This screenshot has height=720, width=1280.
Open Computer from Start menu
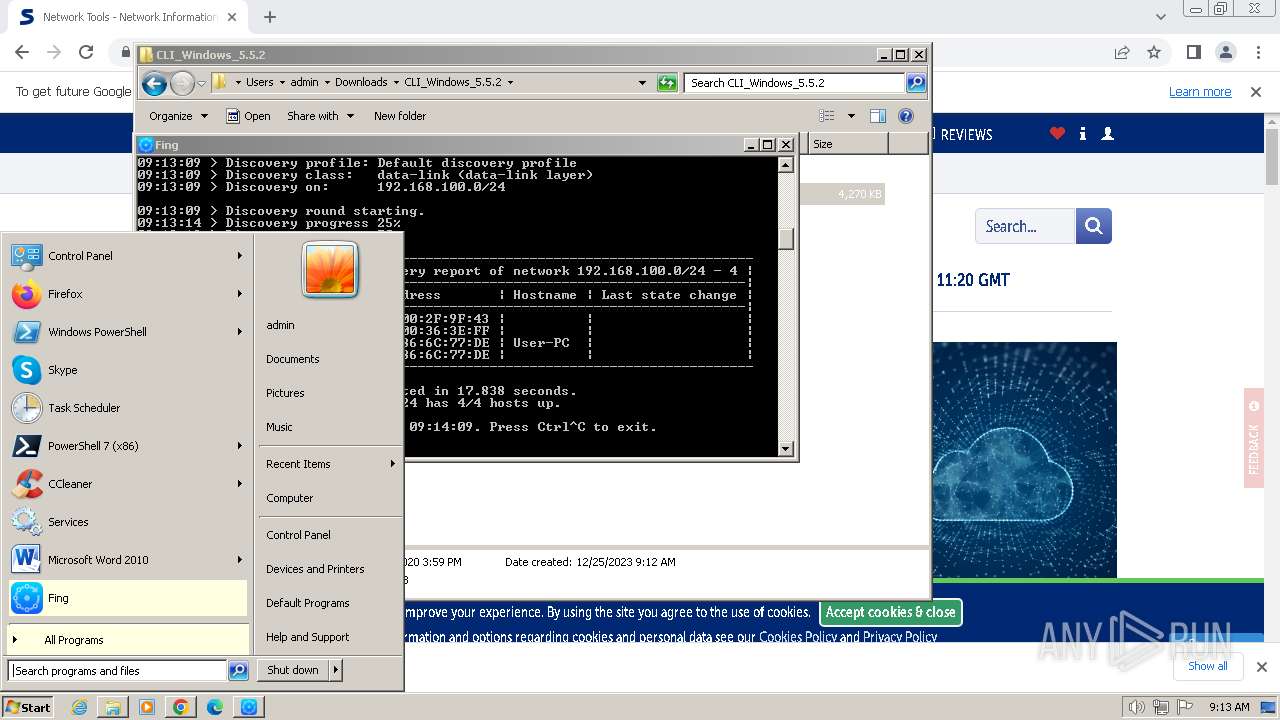290,498
